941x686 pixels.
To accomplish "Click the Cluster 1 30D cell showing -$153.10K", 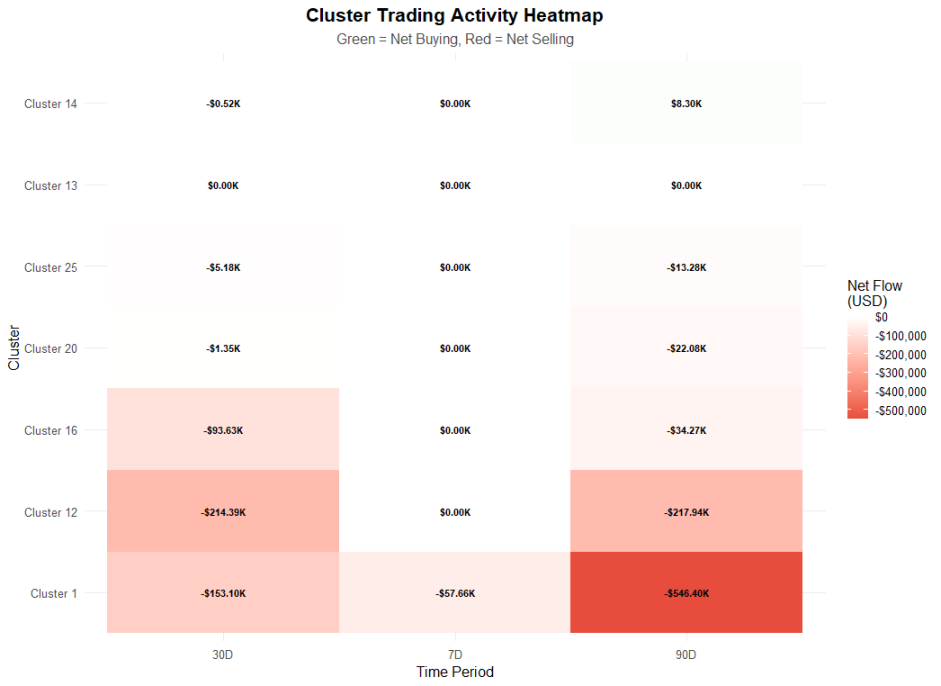I will pos(223,593).
